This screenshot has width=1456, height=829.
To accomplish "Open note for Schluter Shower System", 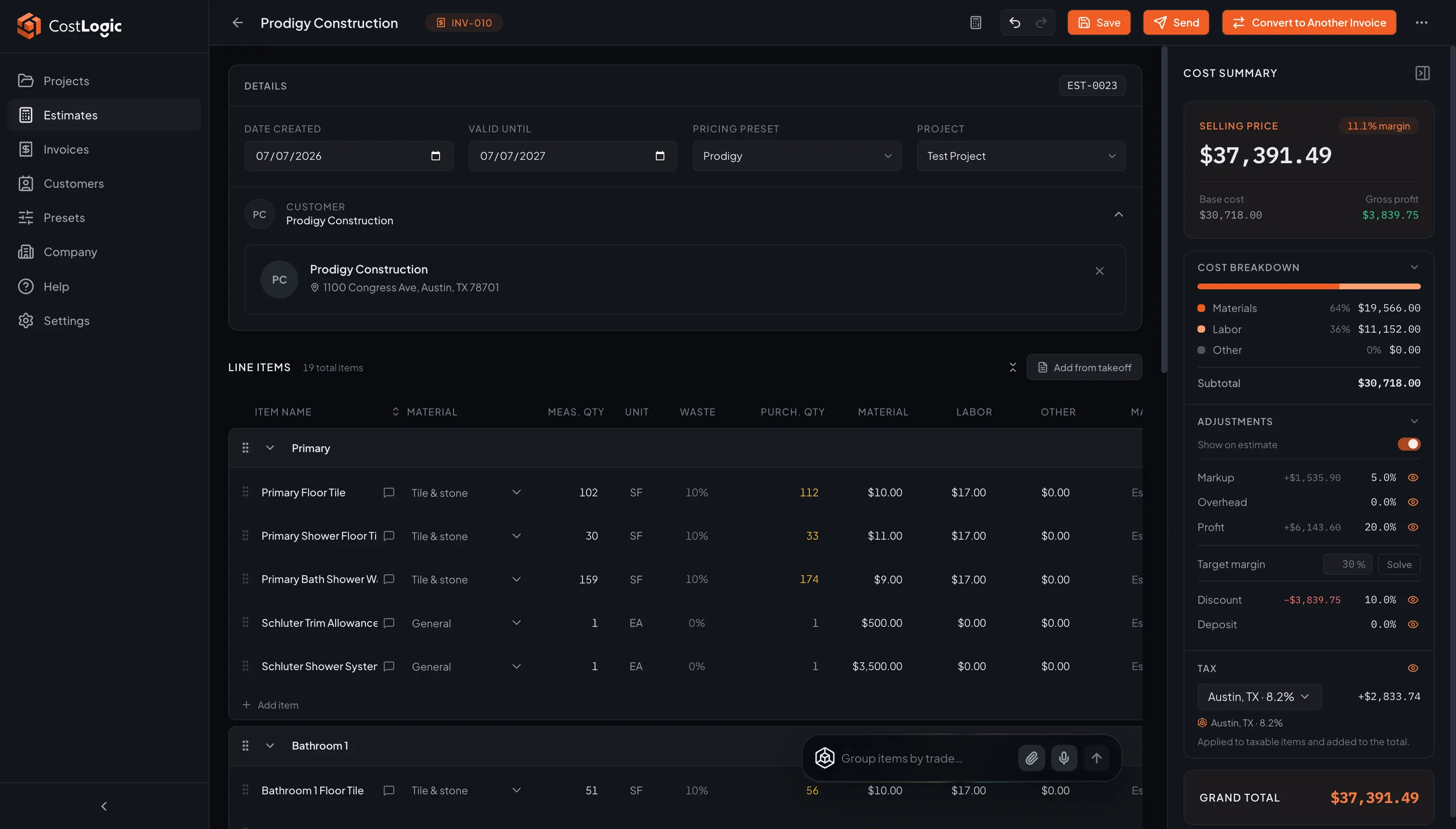I will pyautogui.click(x=389, y=666).
